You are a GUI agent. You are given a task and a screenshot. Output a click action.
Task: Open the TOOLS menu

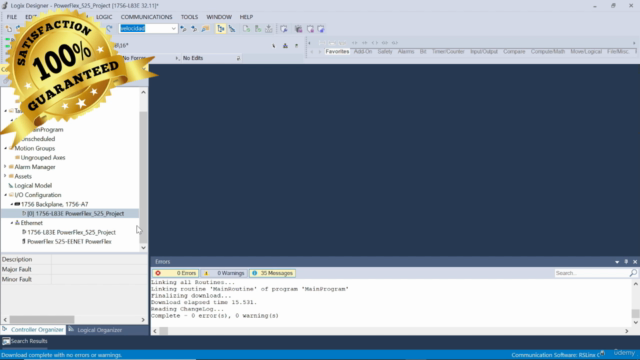tap(189, 17)
